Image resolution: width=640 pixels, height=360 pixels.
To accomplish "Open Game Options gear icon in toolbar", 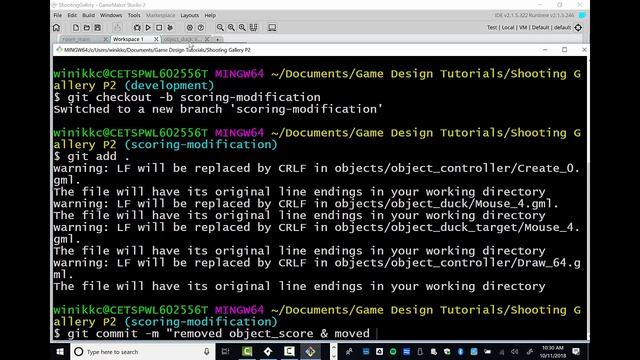I will pyautogui.click(x=189, y=28).
